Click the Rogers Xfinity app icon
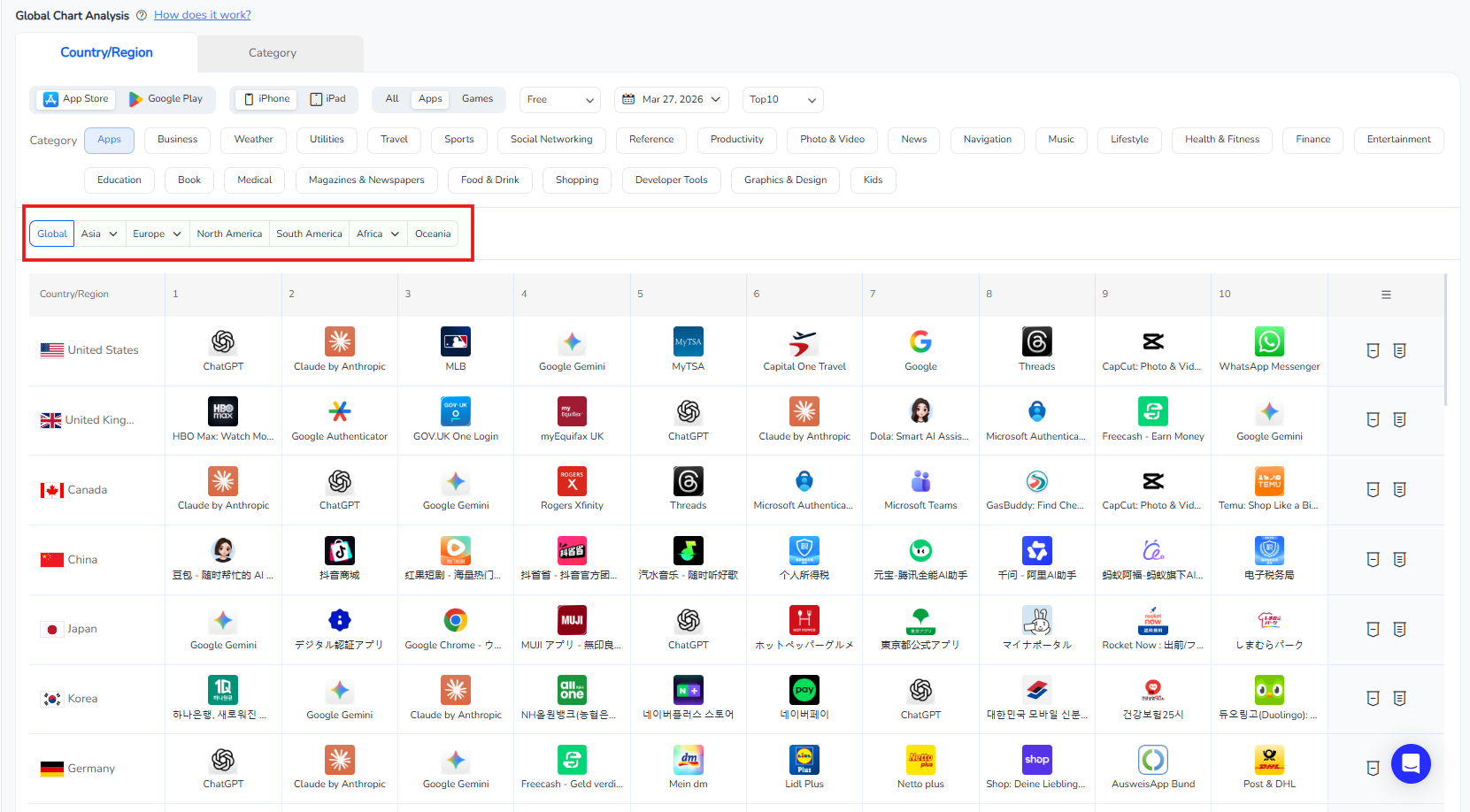1470x812 pixels. 572,482
